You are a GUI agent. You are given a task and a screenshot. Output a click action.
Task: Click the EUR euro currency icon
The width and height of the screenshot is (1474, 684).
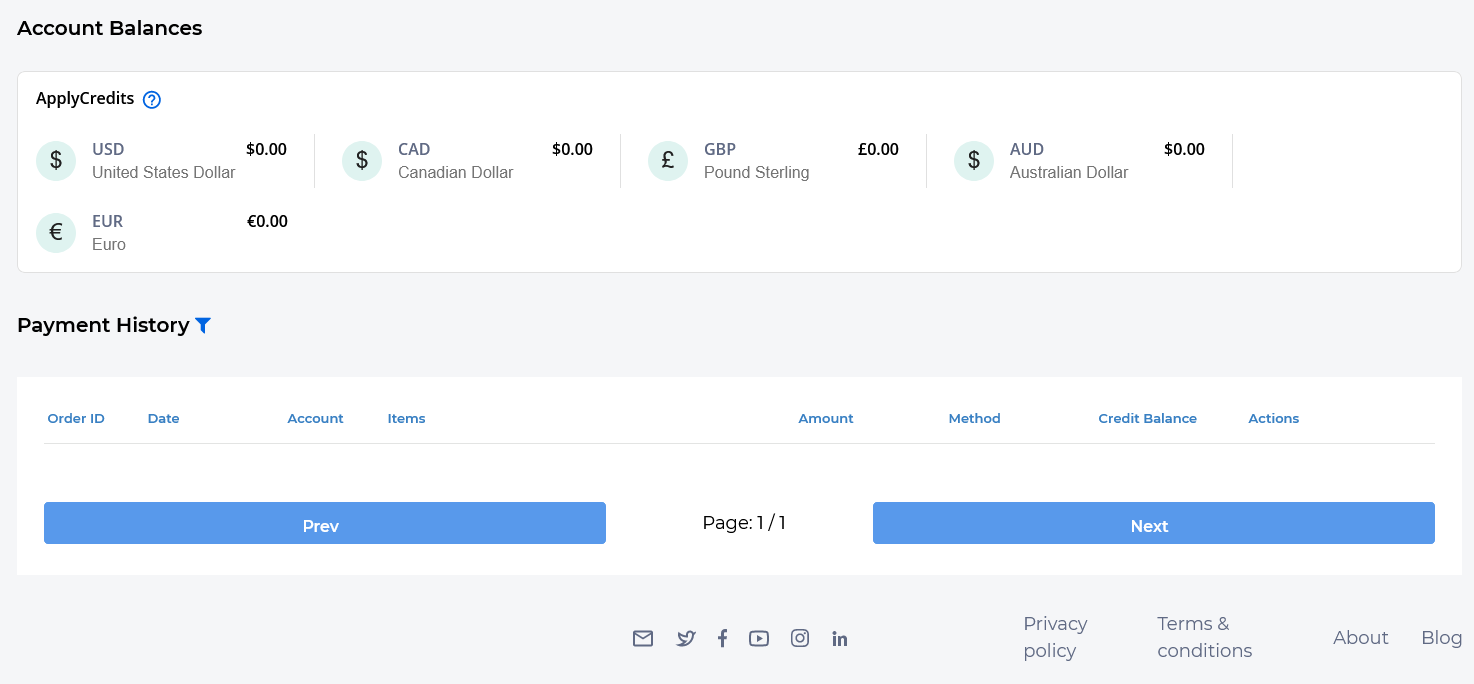pyautogui.click(x=56, y=233)
